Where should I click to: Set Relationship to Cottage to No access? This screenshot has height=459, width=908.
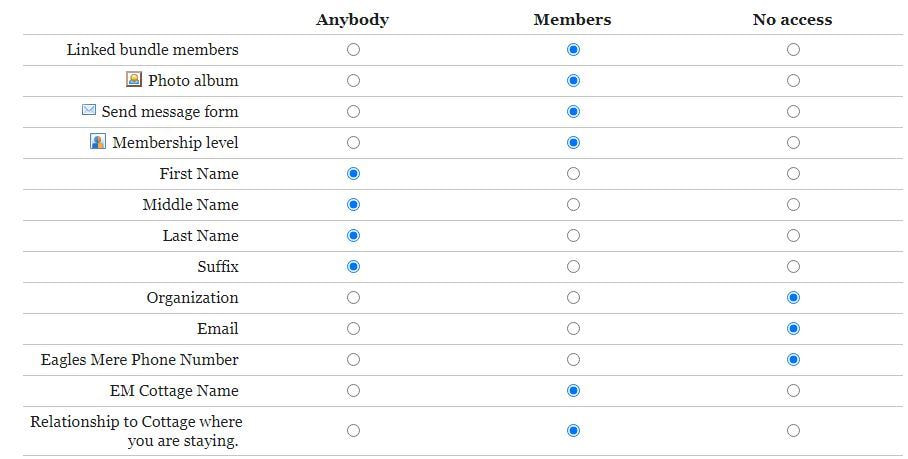pos(793,431)
